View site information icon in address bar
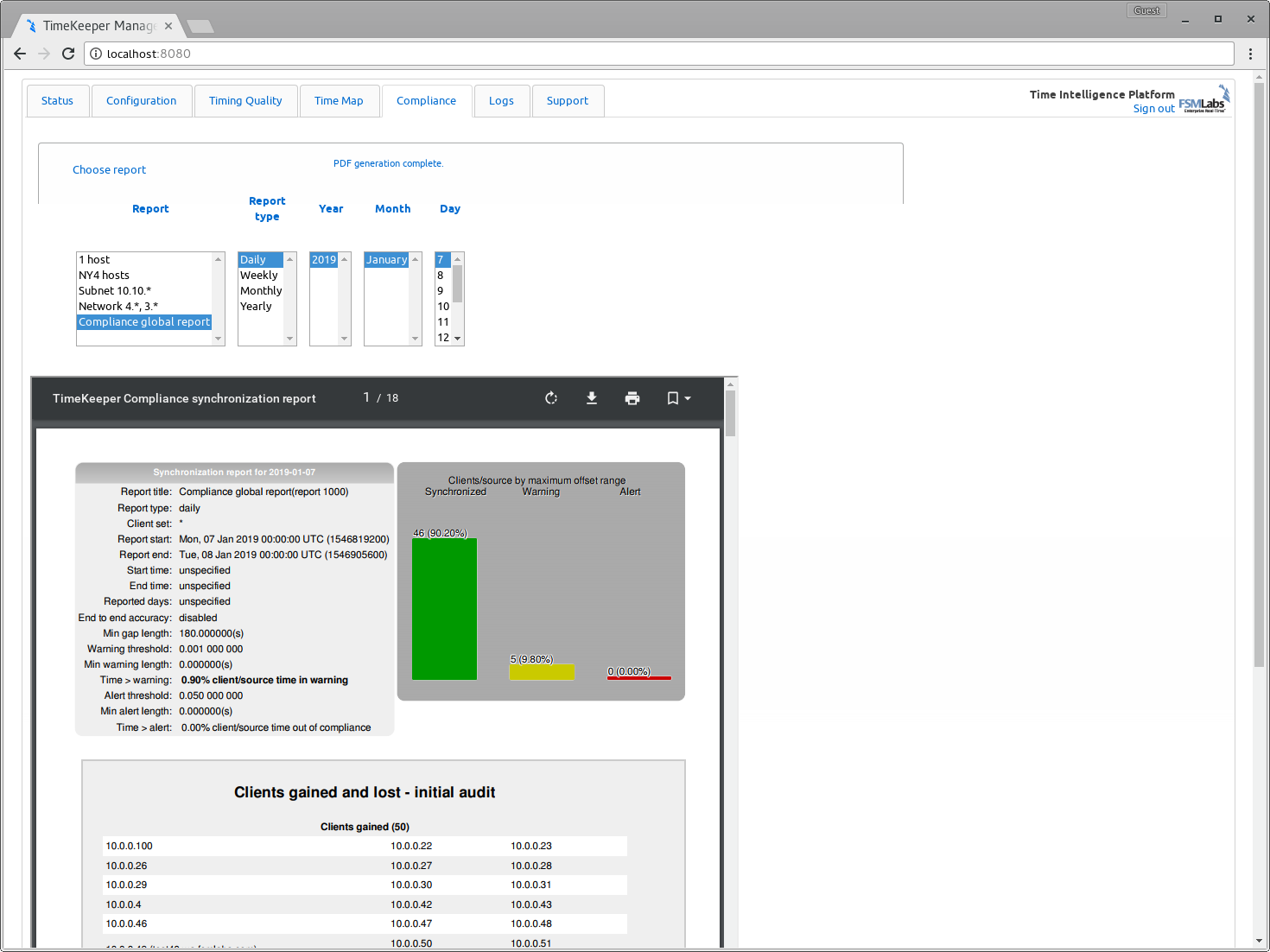Image resolution: width=1270 pixels, height=952 pixels. (96, 54)
